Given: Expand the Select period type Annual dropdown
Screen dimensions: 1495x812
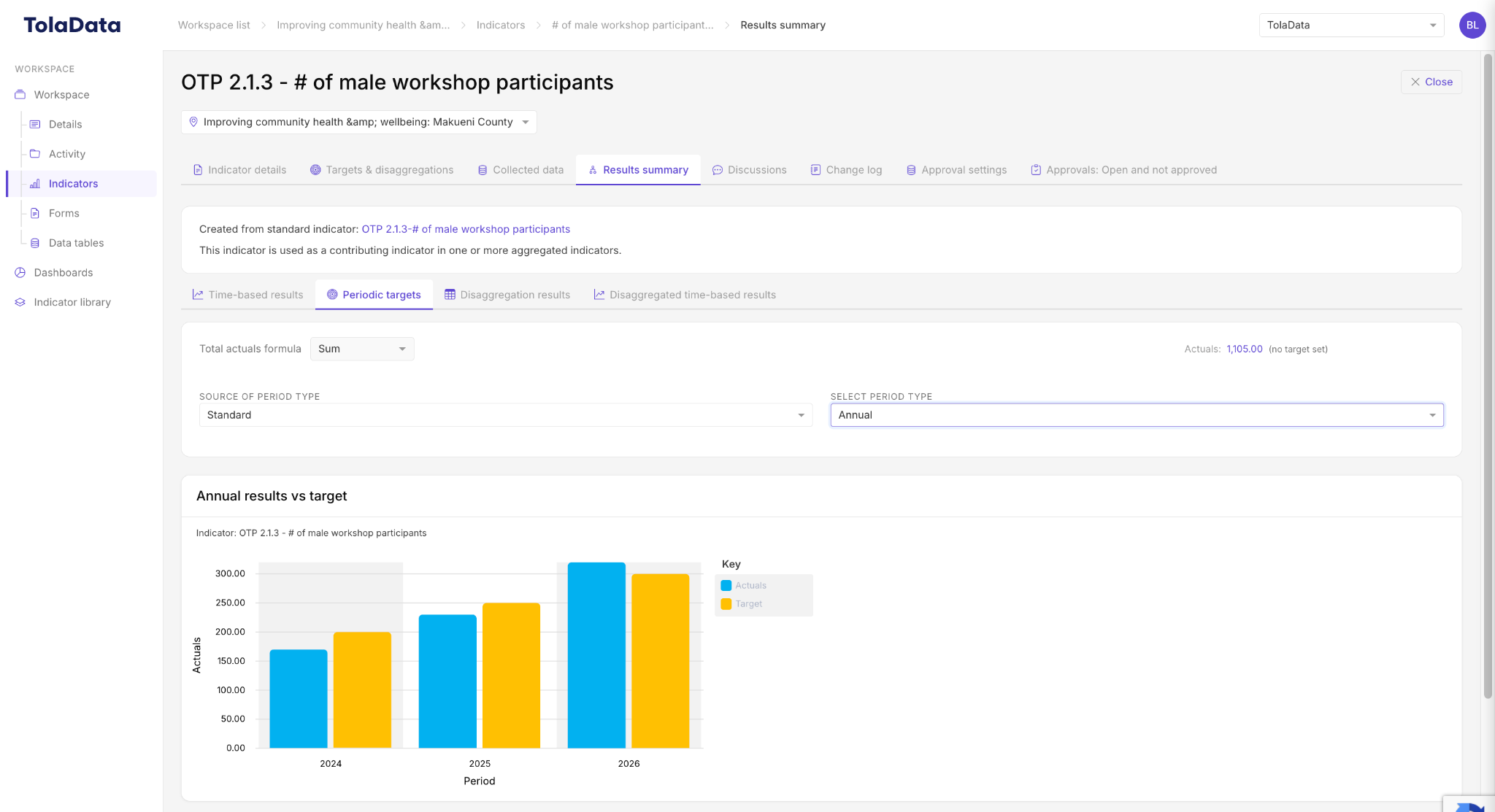Looking at the screenshot, I should coord(1137,415).
